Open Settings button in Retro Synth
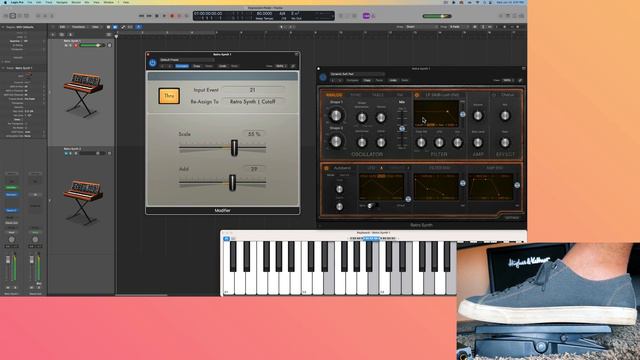The height and width of the screenshot is (360, 640). pyautogui.click(x=512, y=218)
